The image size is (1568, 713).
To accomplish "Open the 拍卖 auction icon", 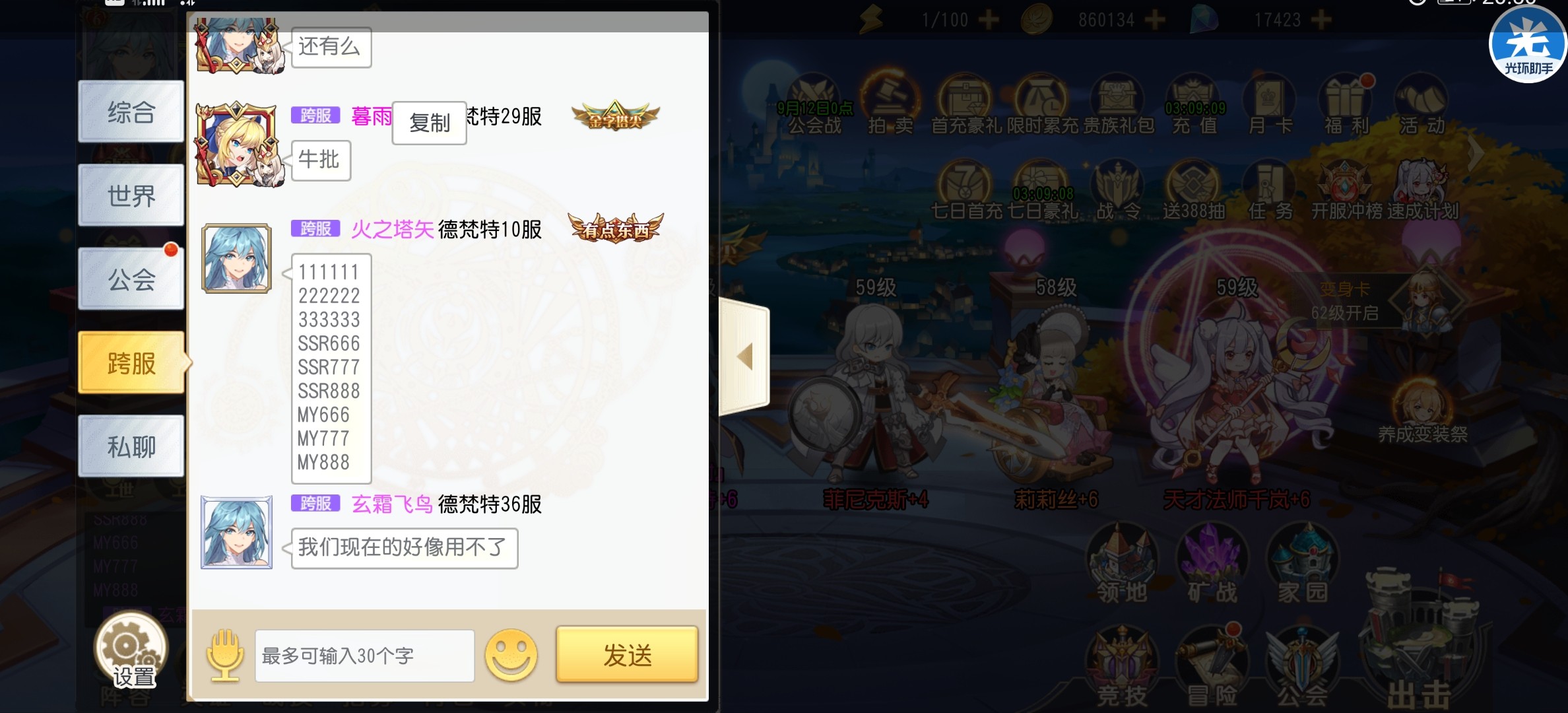I will (x=890, y=106).
